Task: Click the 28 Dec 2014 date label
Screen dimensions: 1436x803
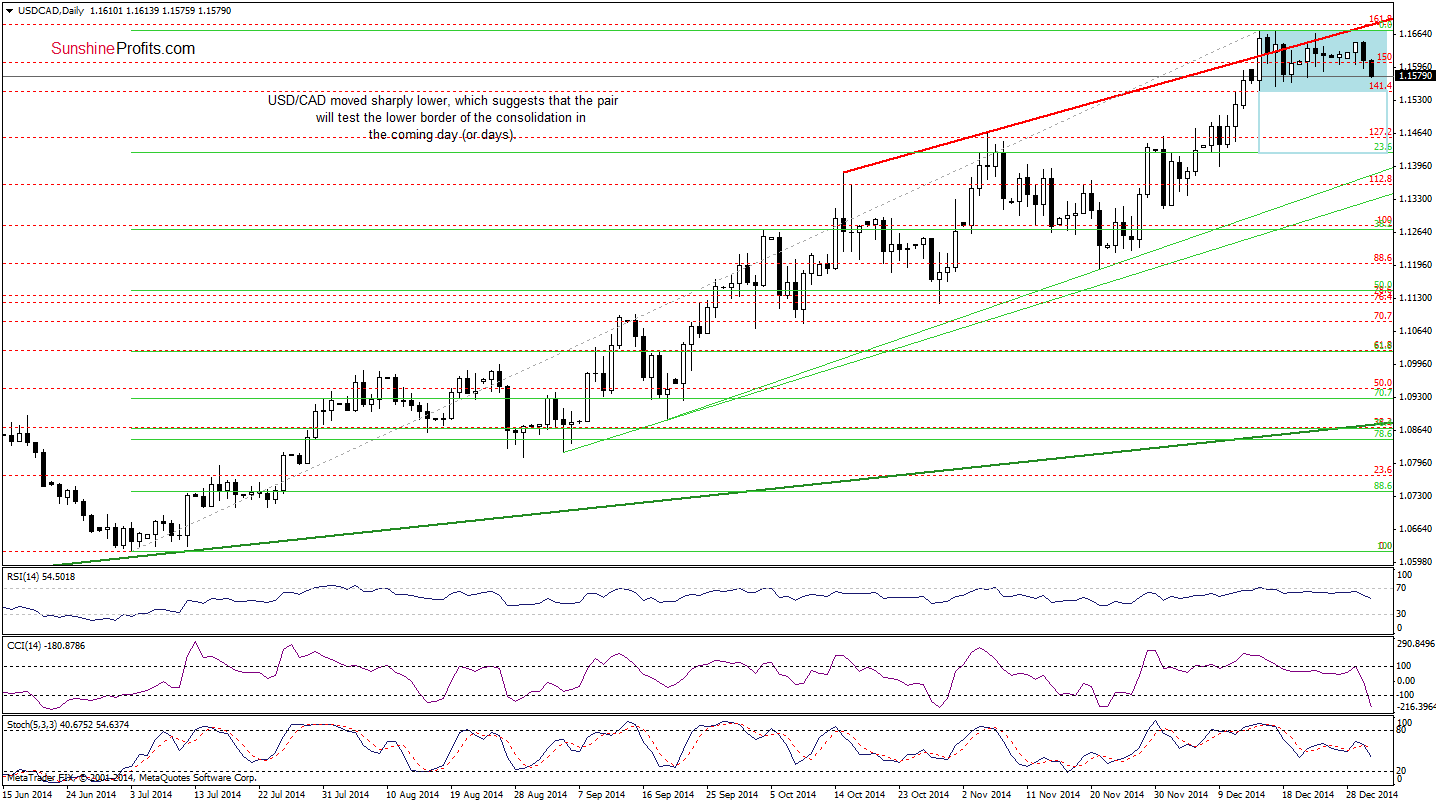Action: click(x=1373, y=795)
